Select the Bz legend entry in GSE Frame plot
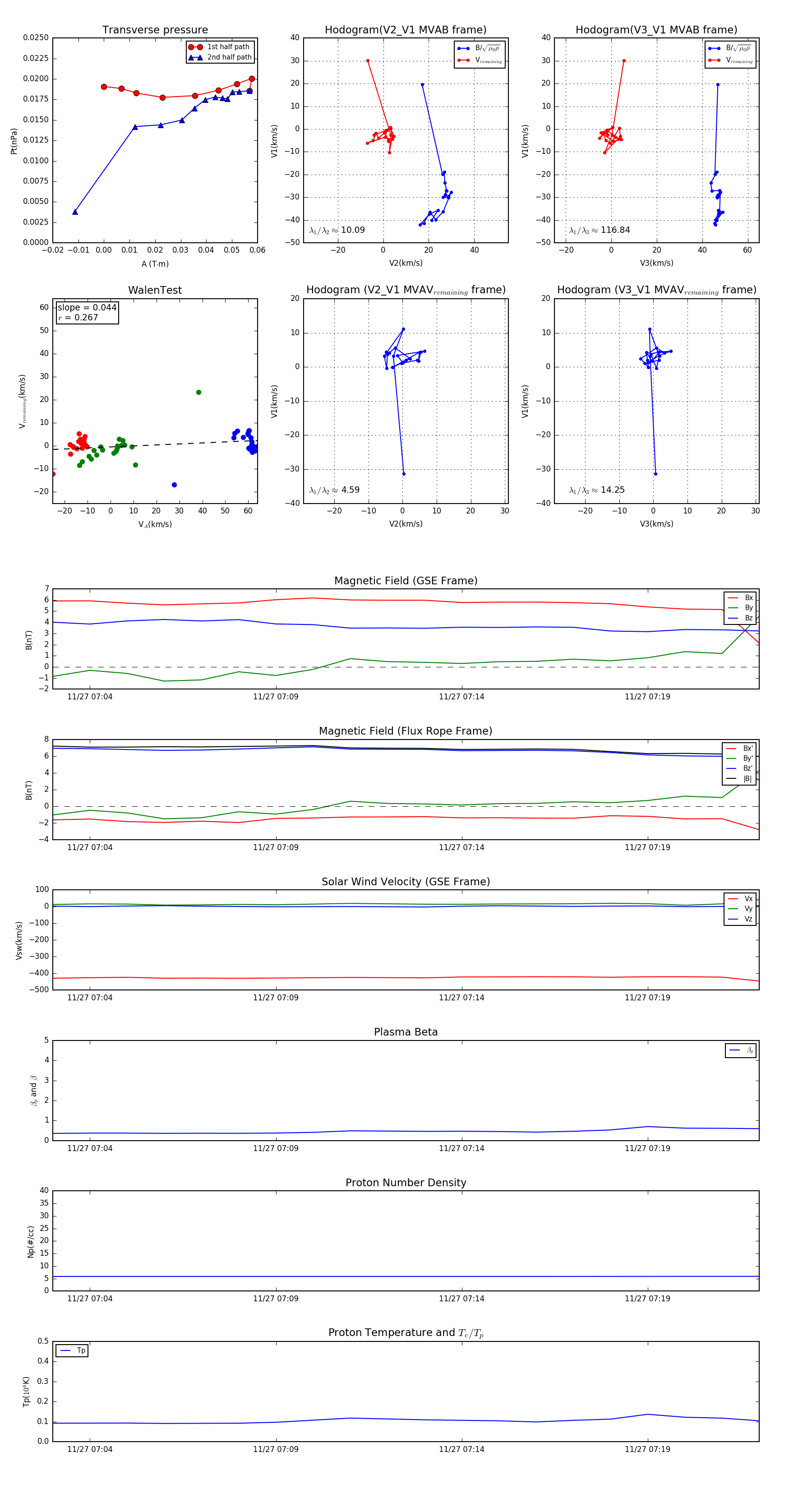 tap(740, 619)
